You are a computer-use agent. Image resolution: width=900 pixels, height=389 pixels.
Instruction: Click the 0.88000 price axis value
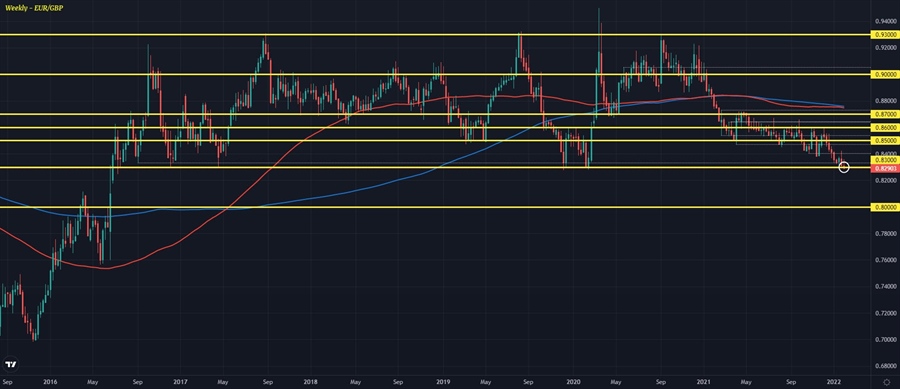click(886, 101)
